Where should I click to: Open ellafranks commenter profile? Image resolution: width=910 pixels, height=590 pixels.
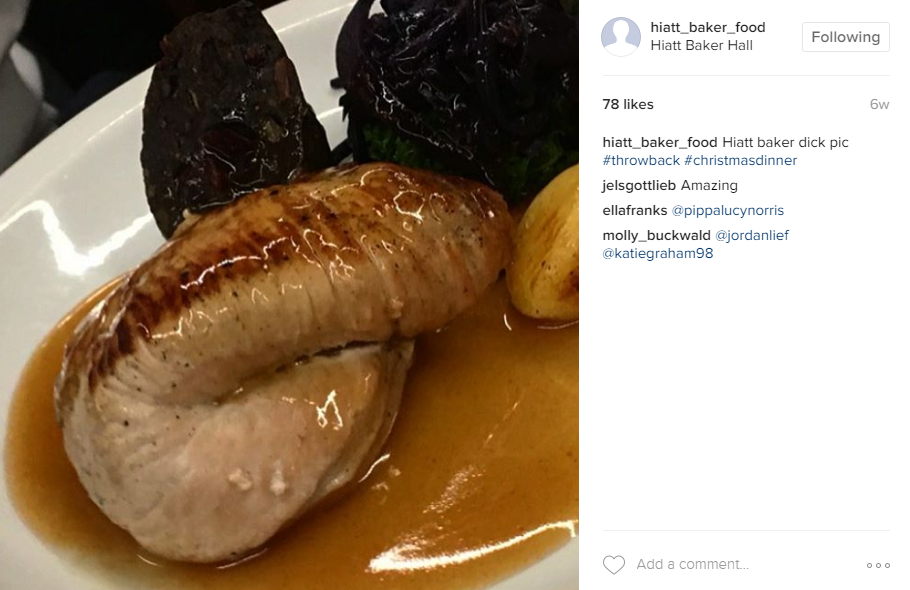click(634, 211)
